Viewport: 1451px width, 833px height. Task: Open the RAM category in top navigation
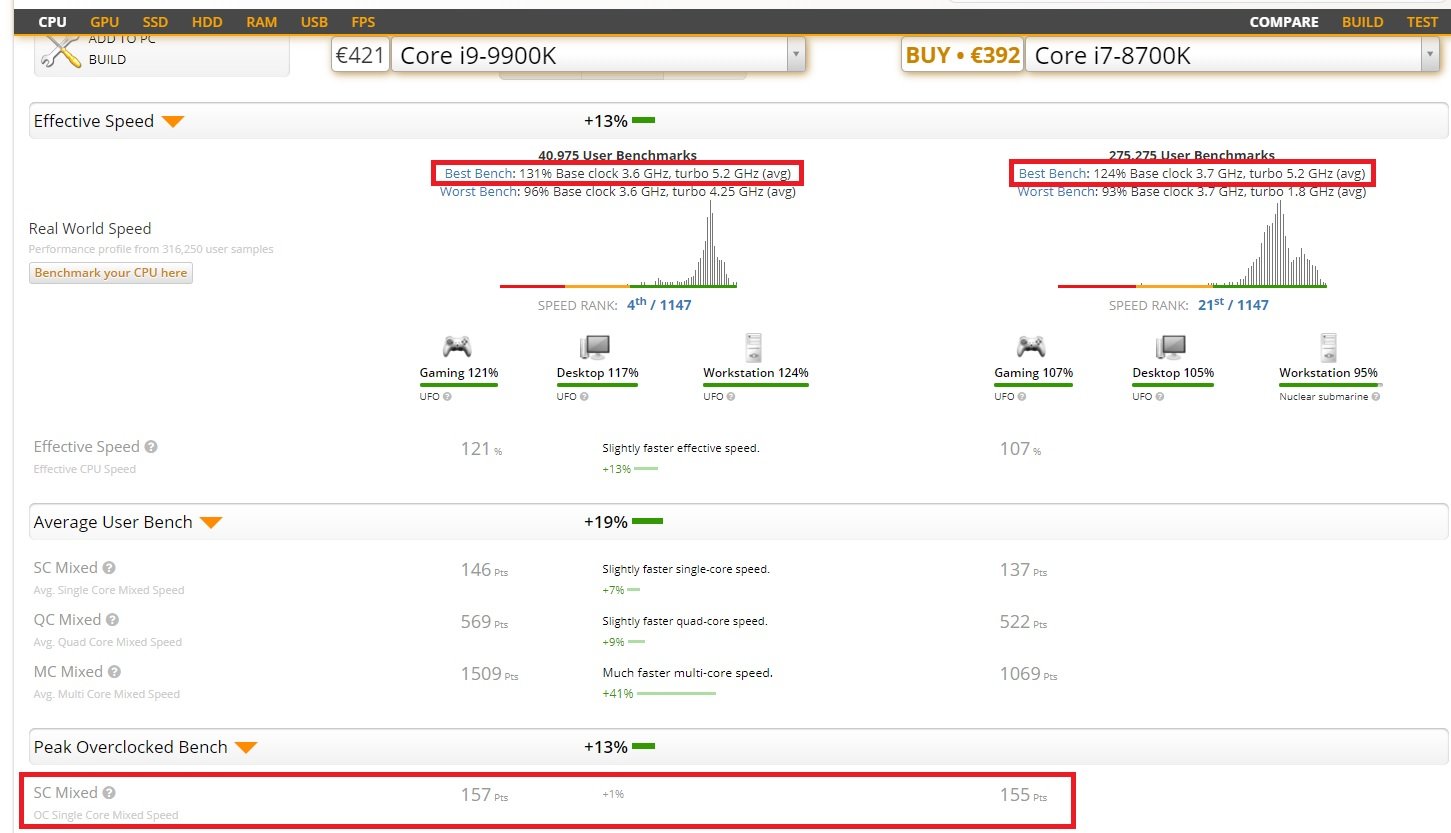point(261,22)
